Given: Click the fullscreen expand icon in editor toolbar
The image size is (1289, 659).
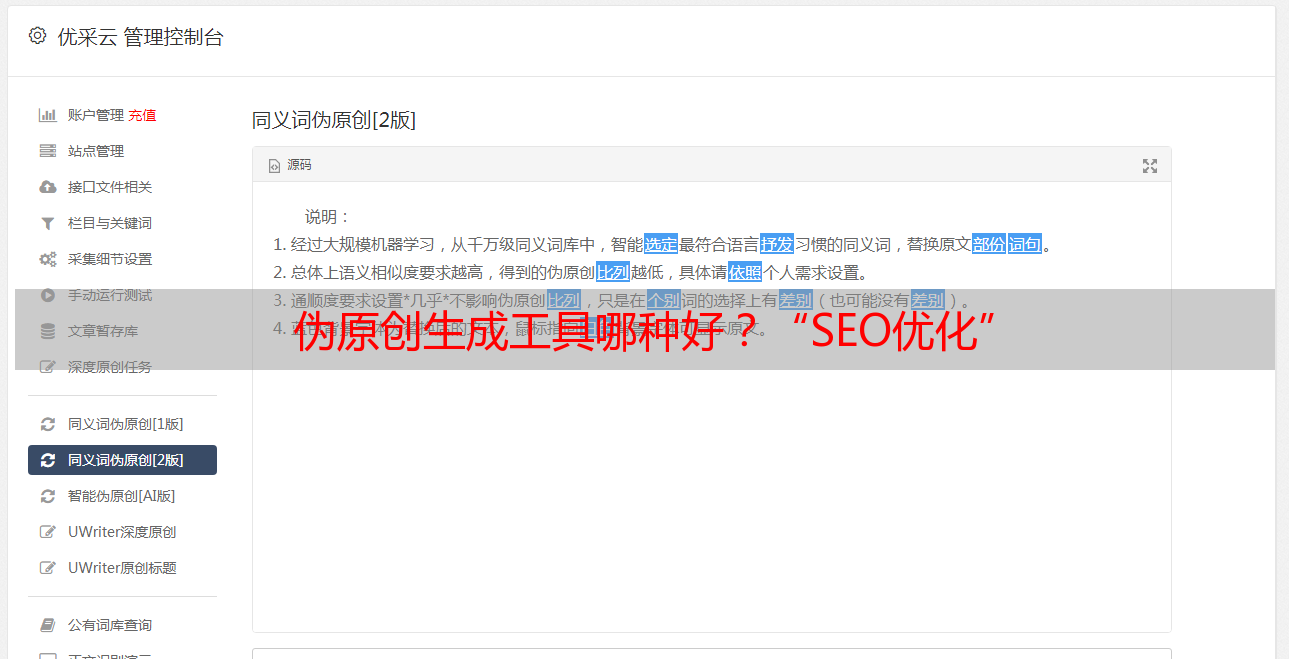Looking at the screenshot, I should pos(1150,166).
